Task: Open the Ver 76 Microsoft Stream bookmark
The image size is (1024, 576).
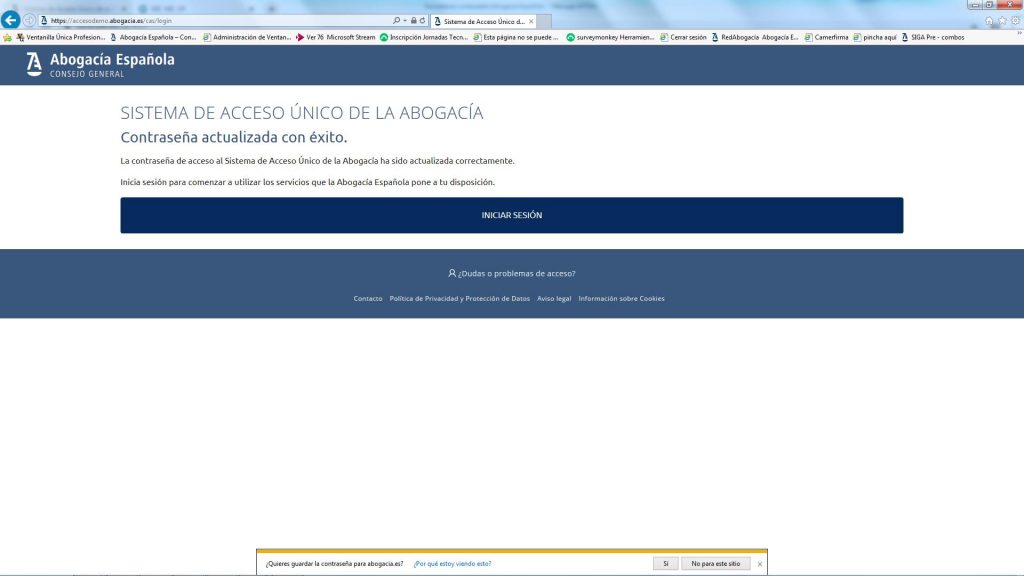Action: pos(336,38)
